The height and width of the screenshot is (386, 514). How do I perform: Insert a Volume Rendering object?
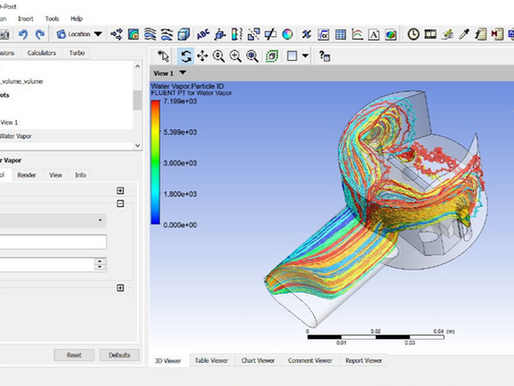click(x=183, y=34)
